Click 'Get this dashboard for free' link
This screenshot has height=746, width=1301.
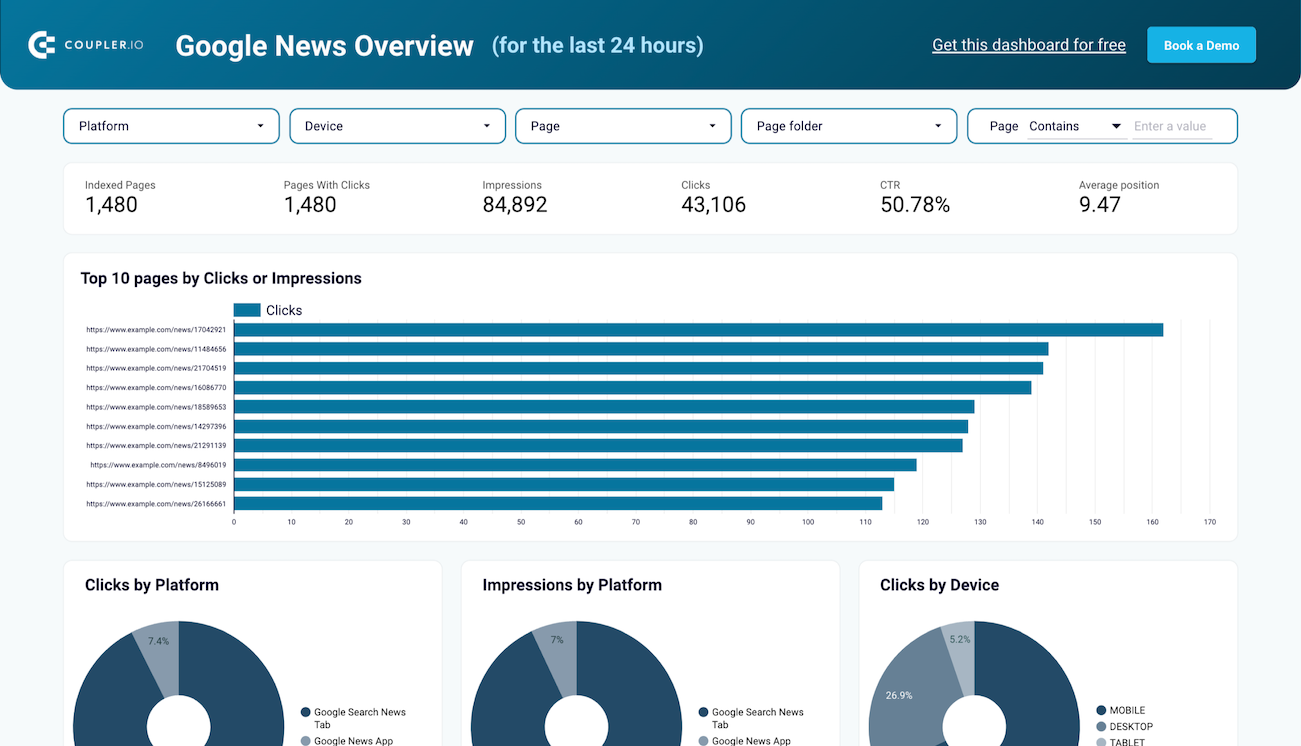coord(1029,45)
